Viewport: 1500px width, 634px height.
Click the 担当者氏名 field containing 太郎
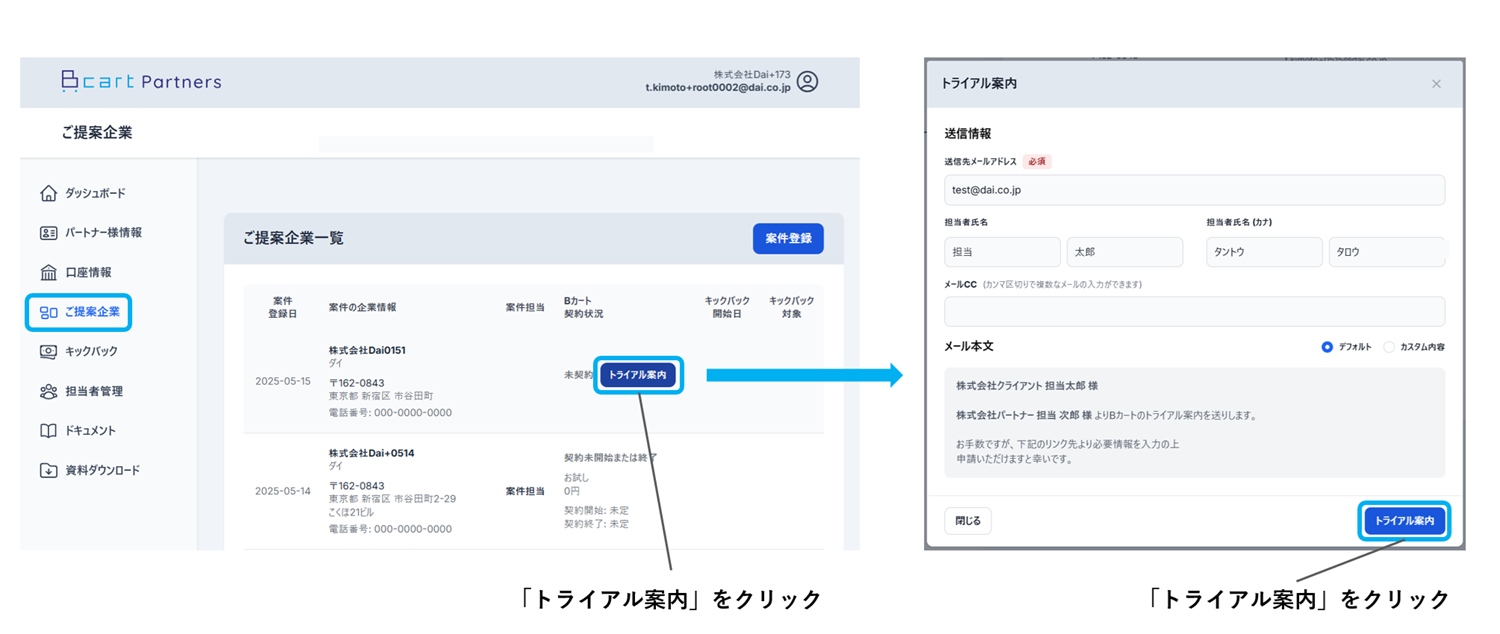[1125, 252]
